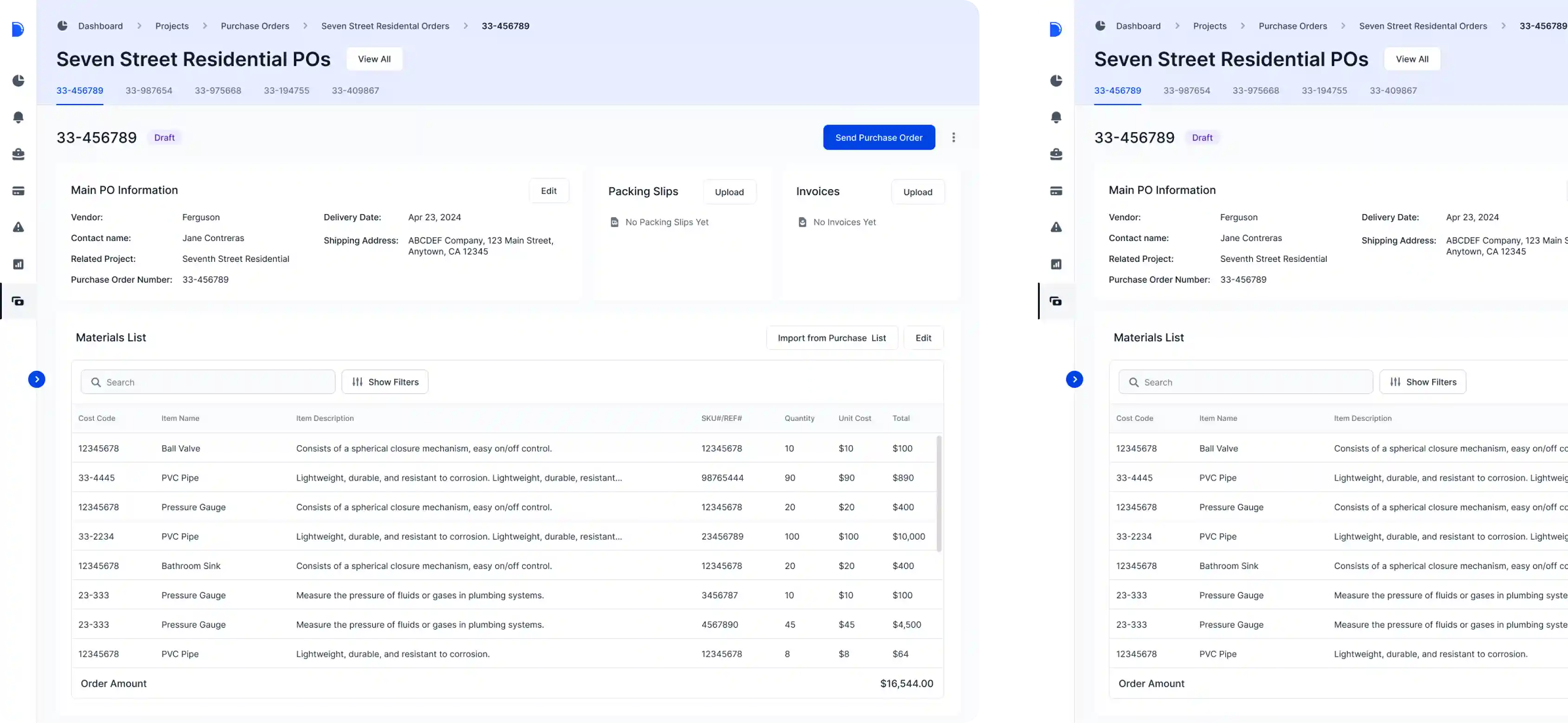1568x723 pixels.
Task: Click the credit card icon in leftmost sidebar
Action: pyautogui.click(x=18, y=191)
